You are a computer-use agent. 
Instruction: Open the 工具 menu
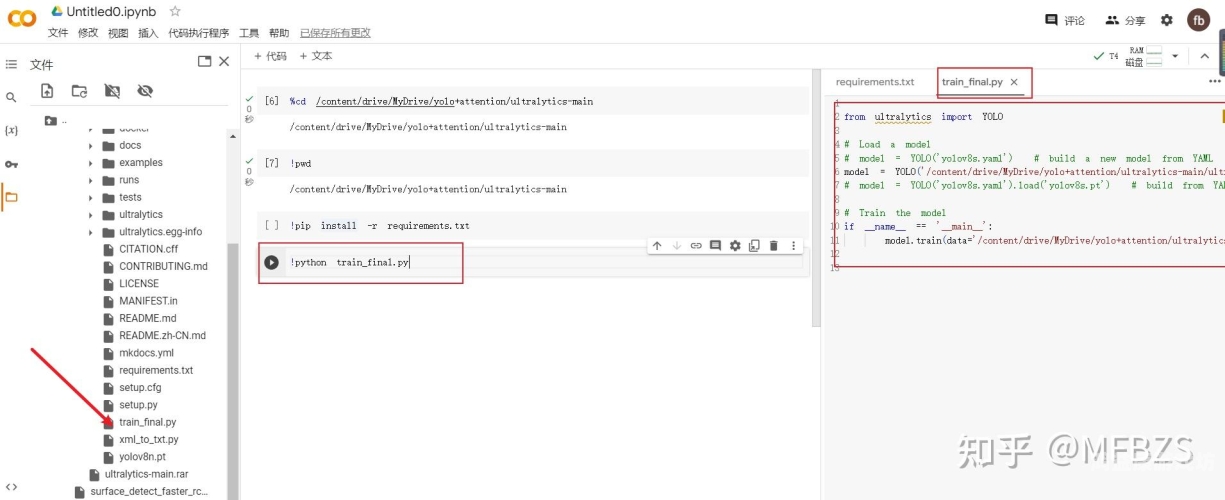coord(249,33)
